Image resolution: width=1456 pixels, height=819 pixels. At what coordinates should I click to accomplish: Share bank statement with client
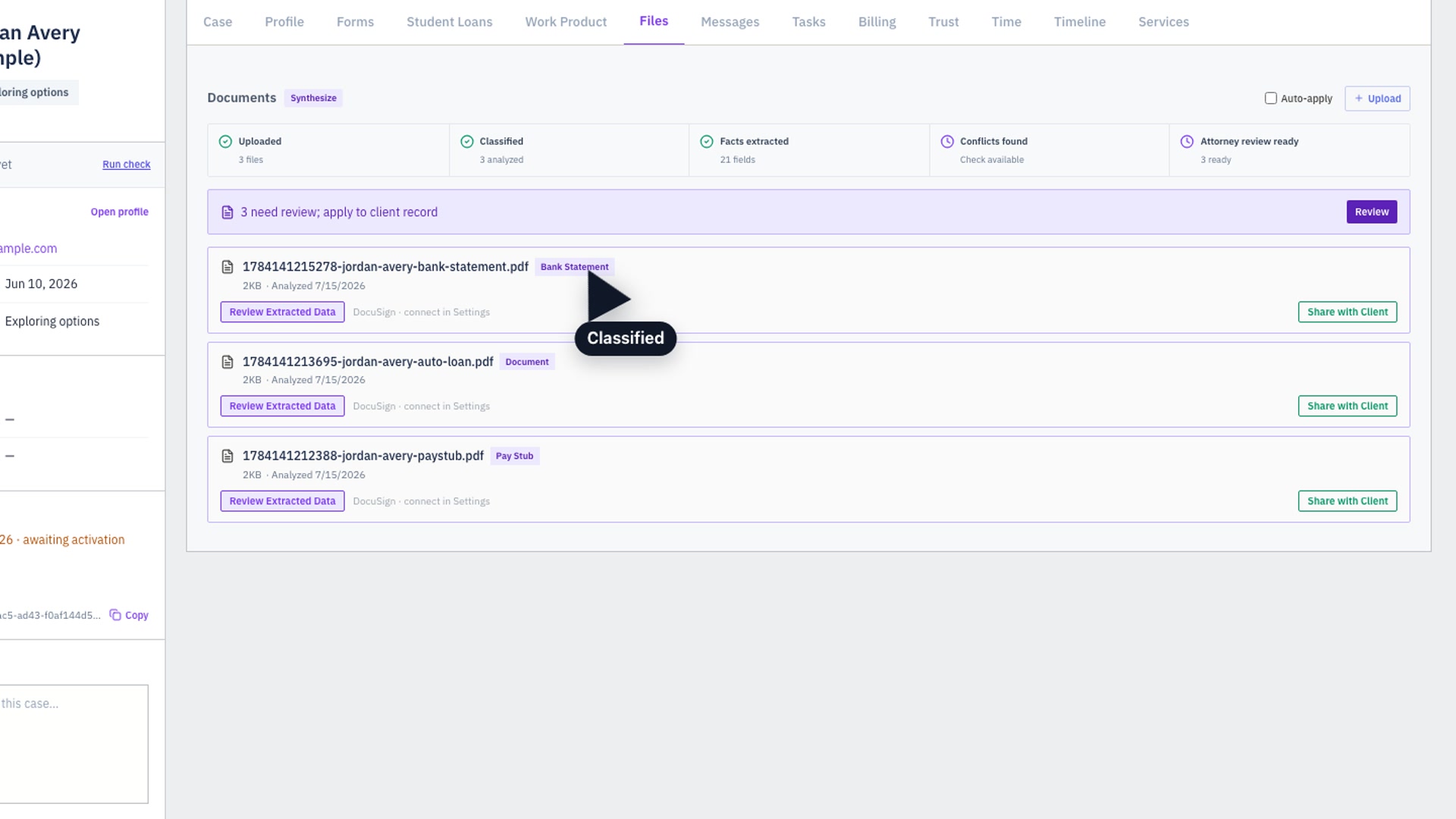click(1348, 312)
